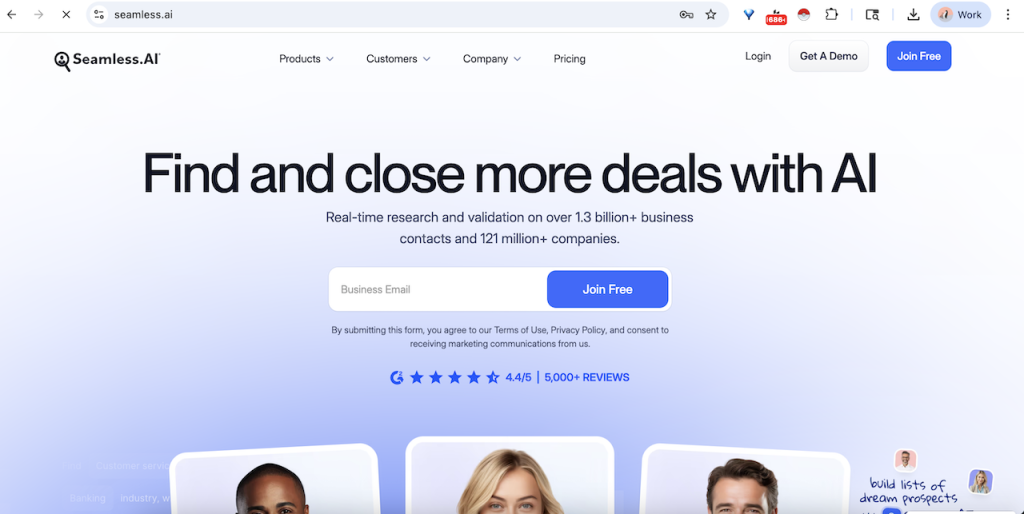Open the 5,000+ REVIEWS link

click(x=586, y=377)
